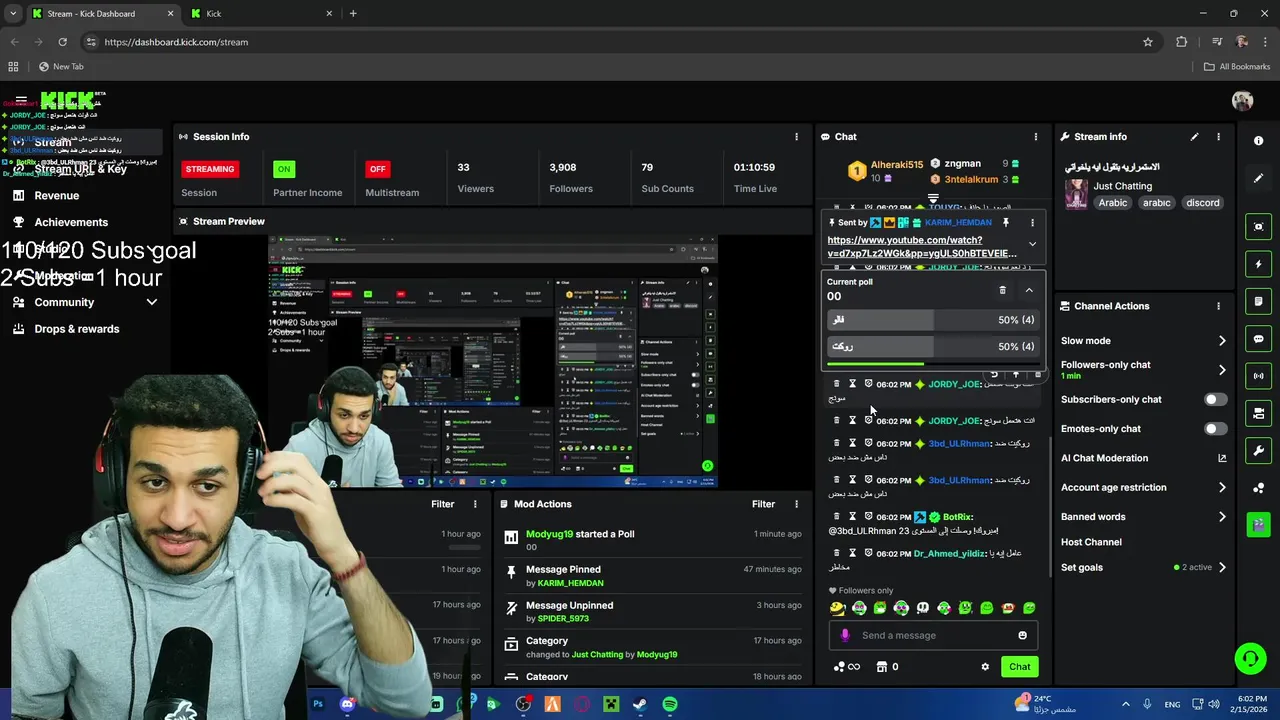Click the Filter button in Mod Actions
The width and height of the screenshot is (1280, 720).
pos(763,504)
